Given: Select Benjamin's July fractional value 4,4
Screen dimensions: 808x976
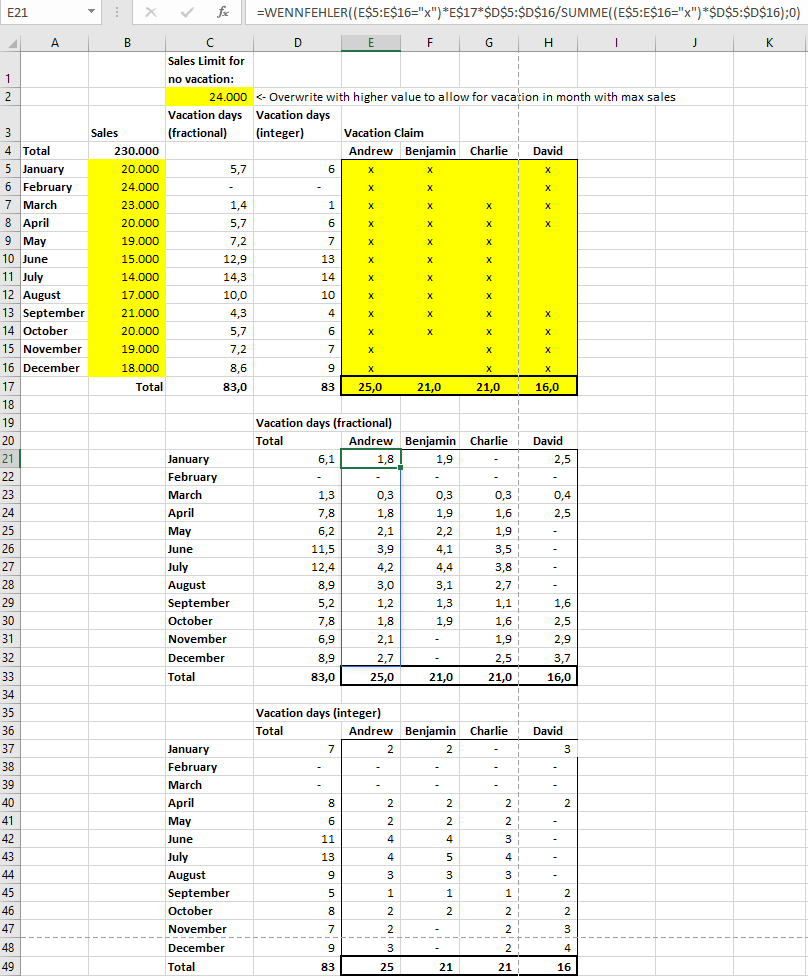Looking at the screenshot, I should (x=430, y=567).
